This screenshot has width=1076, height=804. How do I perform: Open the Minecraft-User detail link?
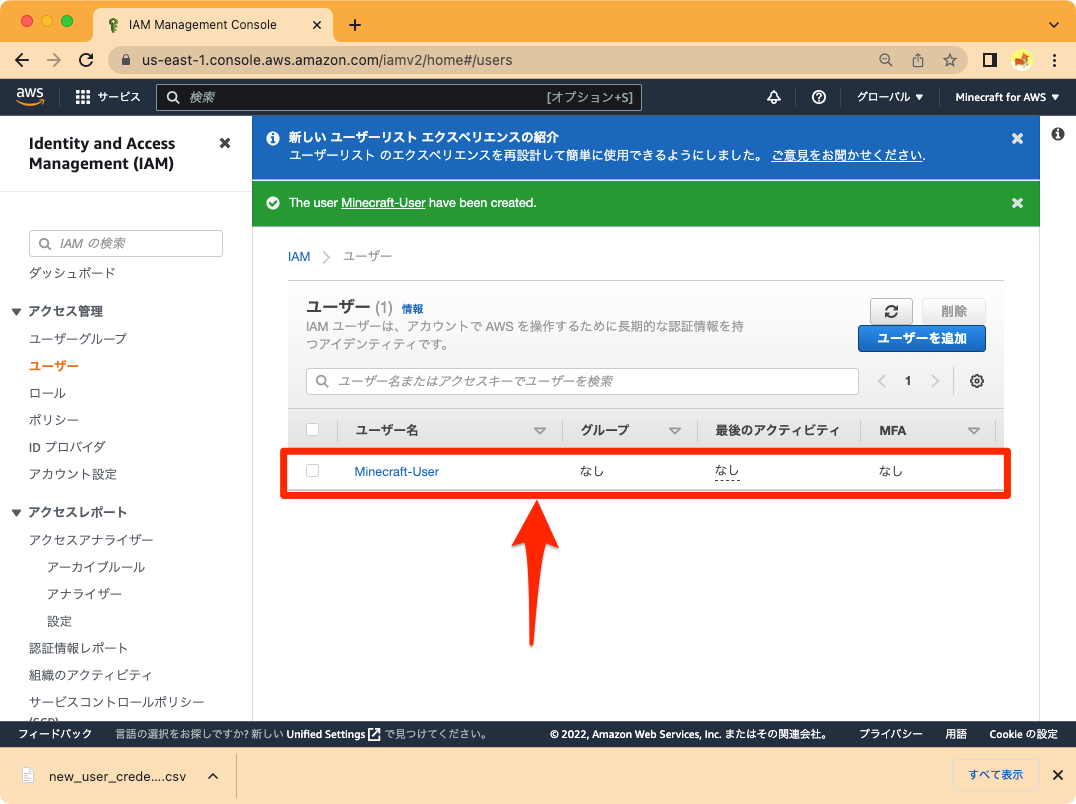tap(395, 470)
